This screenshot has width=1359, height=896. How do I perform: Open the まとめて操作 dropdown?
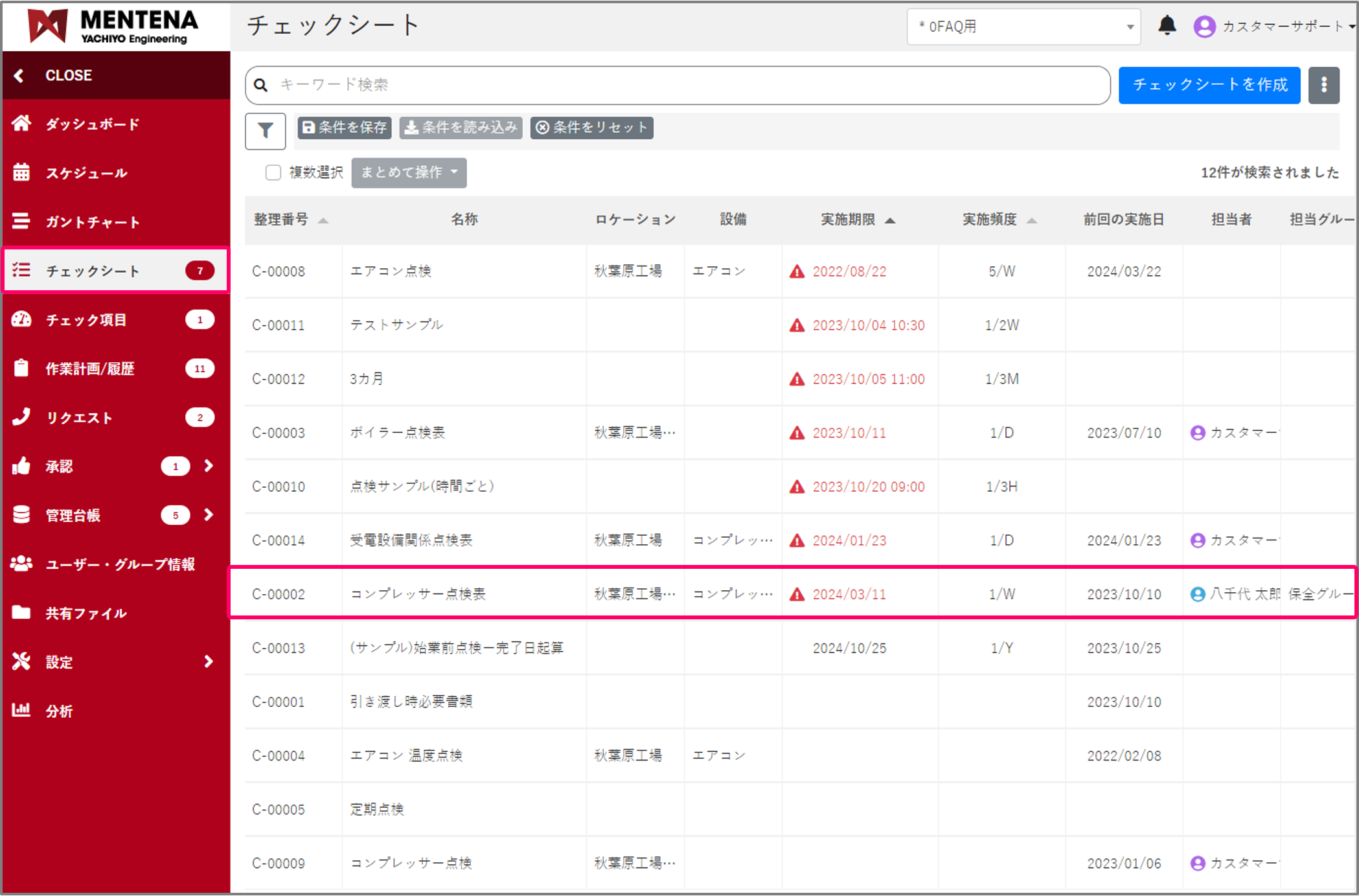pyautogui.click(x=409, y=172)
